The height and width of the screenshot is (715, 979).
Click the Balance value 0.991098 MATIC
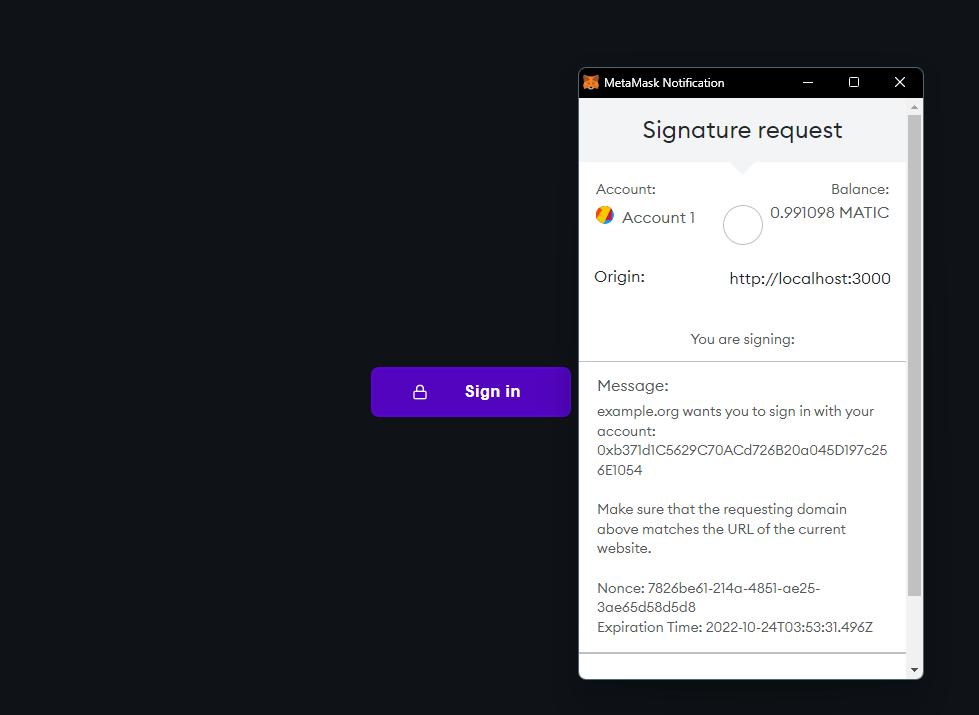click(829, 212)
